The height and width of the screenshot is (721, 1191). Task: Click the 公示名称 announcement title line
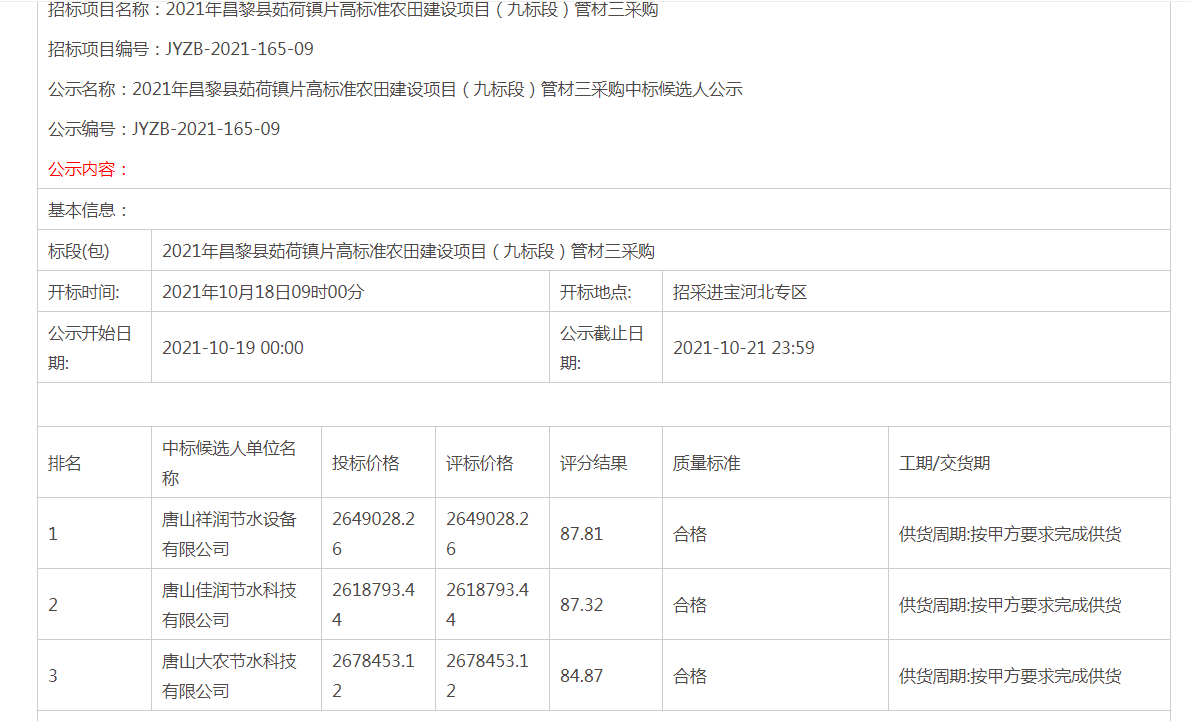coord(395,90)
